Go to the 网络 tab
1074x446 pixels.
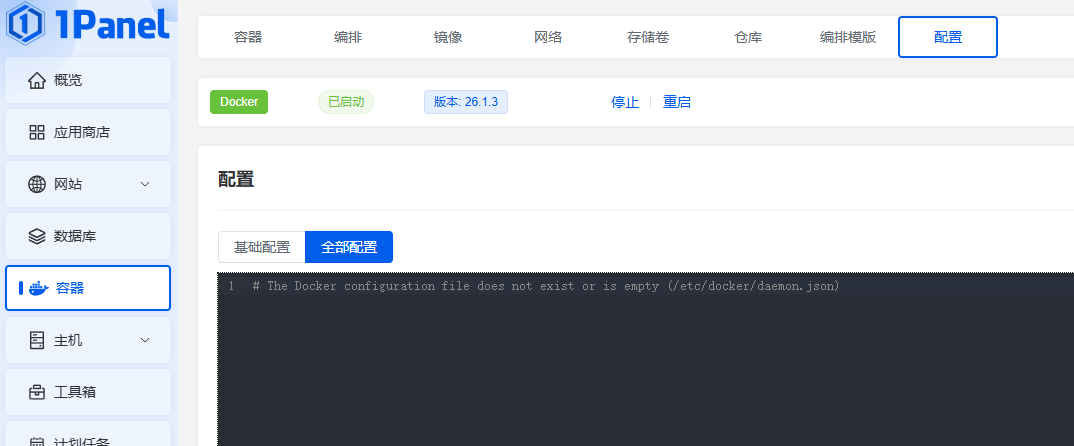[548, 37]
